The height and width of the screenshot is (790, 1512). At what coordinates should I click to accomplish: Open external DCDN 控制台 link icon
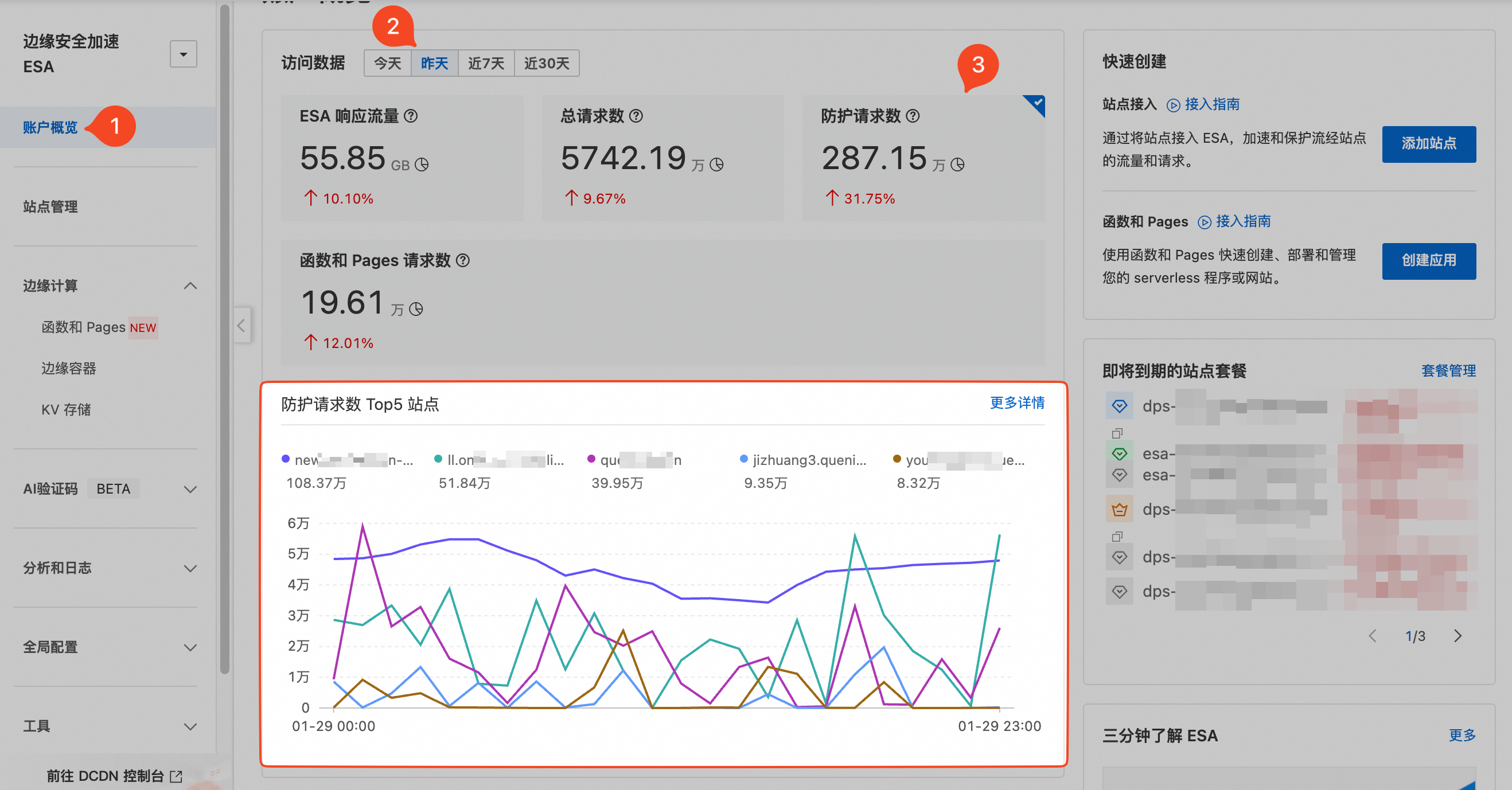click(176, 776)
